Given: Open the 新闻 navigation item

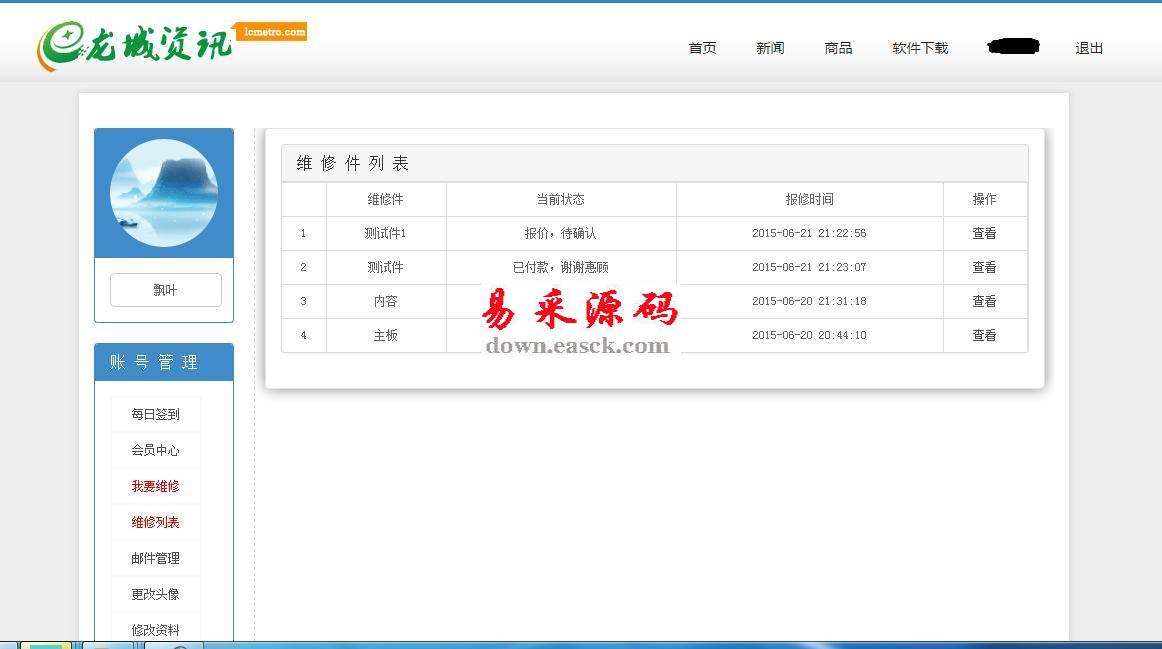Looking at the screenshot, I should pos(770,48).
